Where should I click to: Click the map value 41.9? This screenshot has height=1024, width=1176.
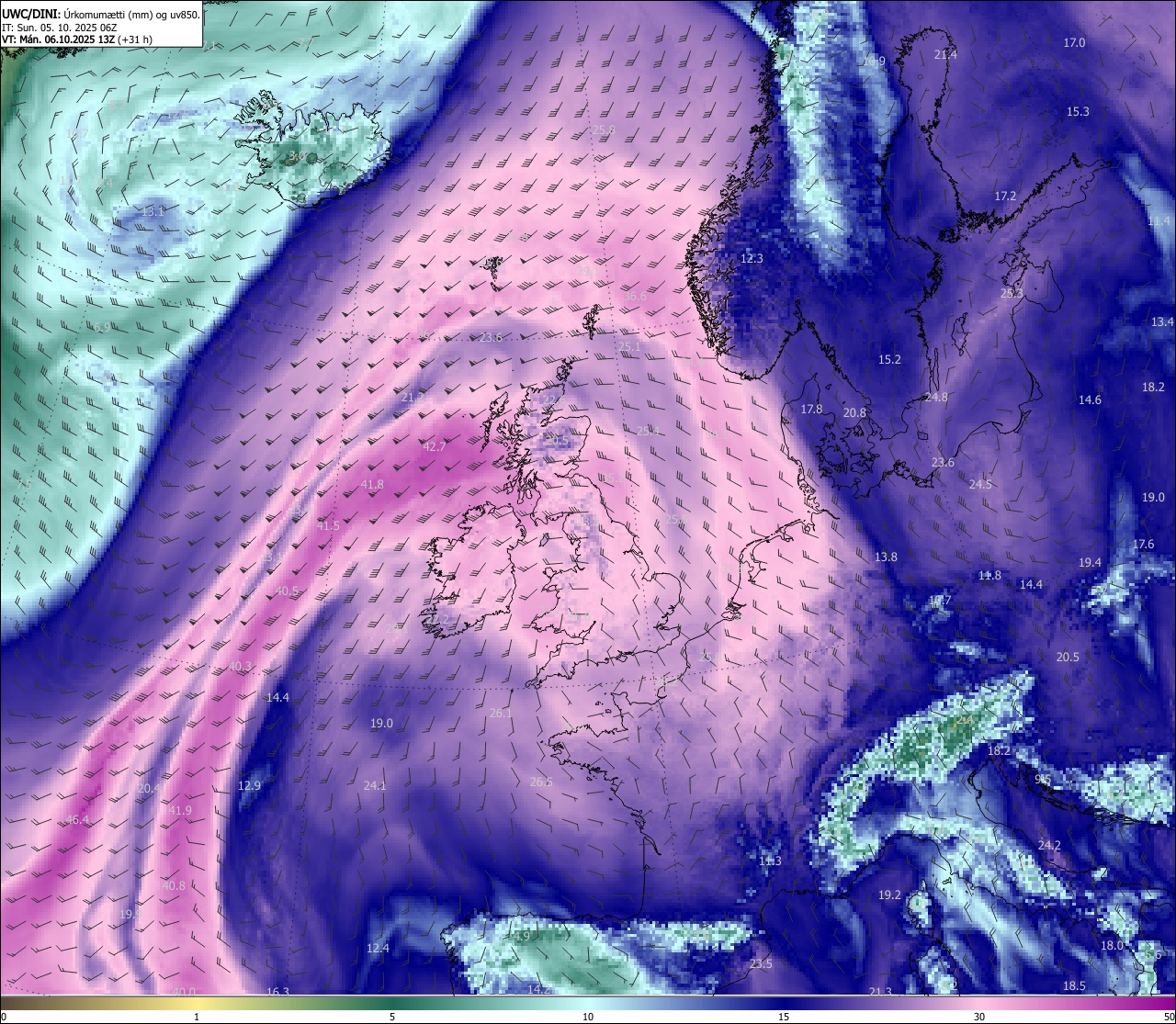[x=180, y=810]
